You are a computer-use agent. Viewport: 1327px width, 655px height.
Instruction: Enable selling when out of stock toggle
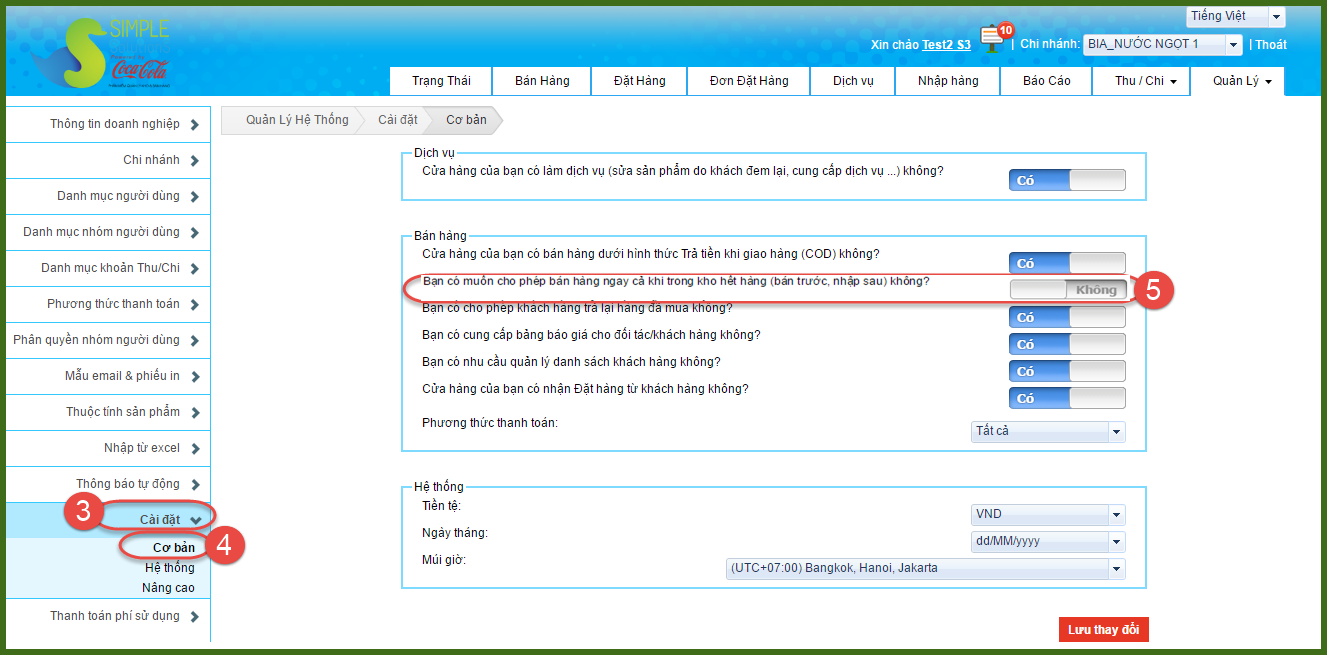pos(1067,290)
